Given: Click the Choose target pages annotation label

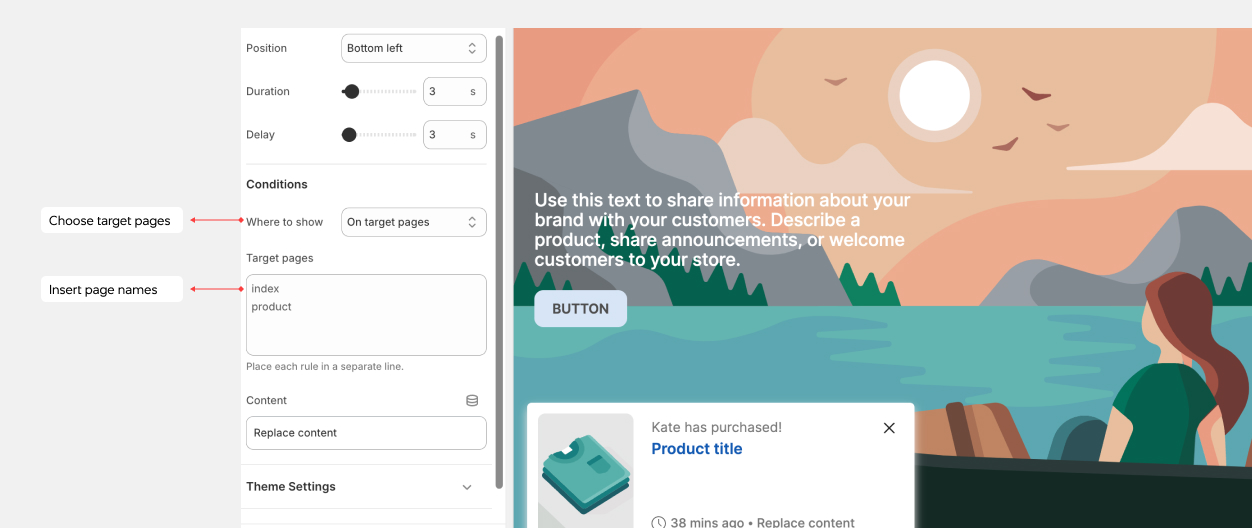Looking at the screenshot, I should tap(110, 221).
